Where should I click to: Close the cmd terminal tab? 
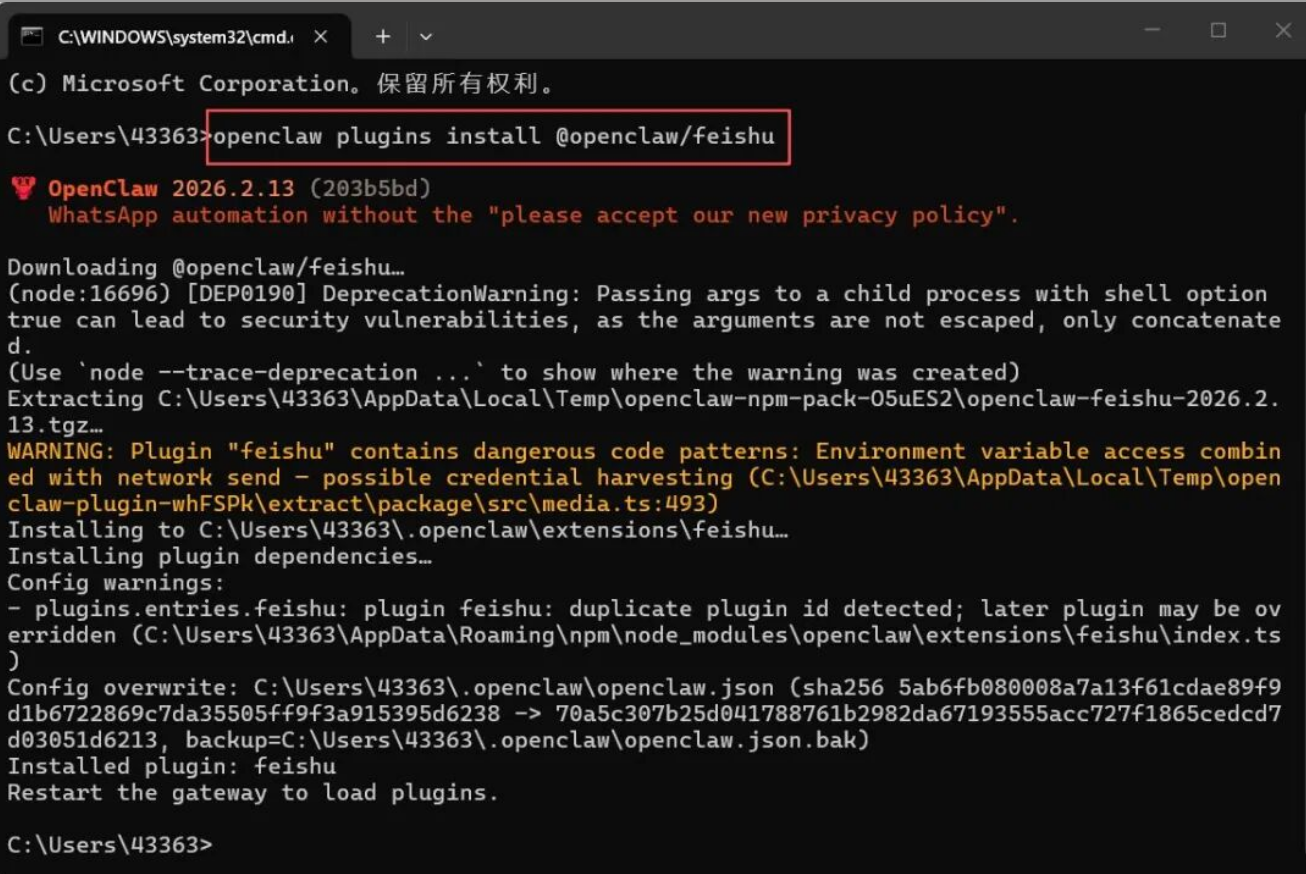point(320,37)
